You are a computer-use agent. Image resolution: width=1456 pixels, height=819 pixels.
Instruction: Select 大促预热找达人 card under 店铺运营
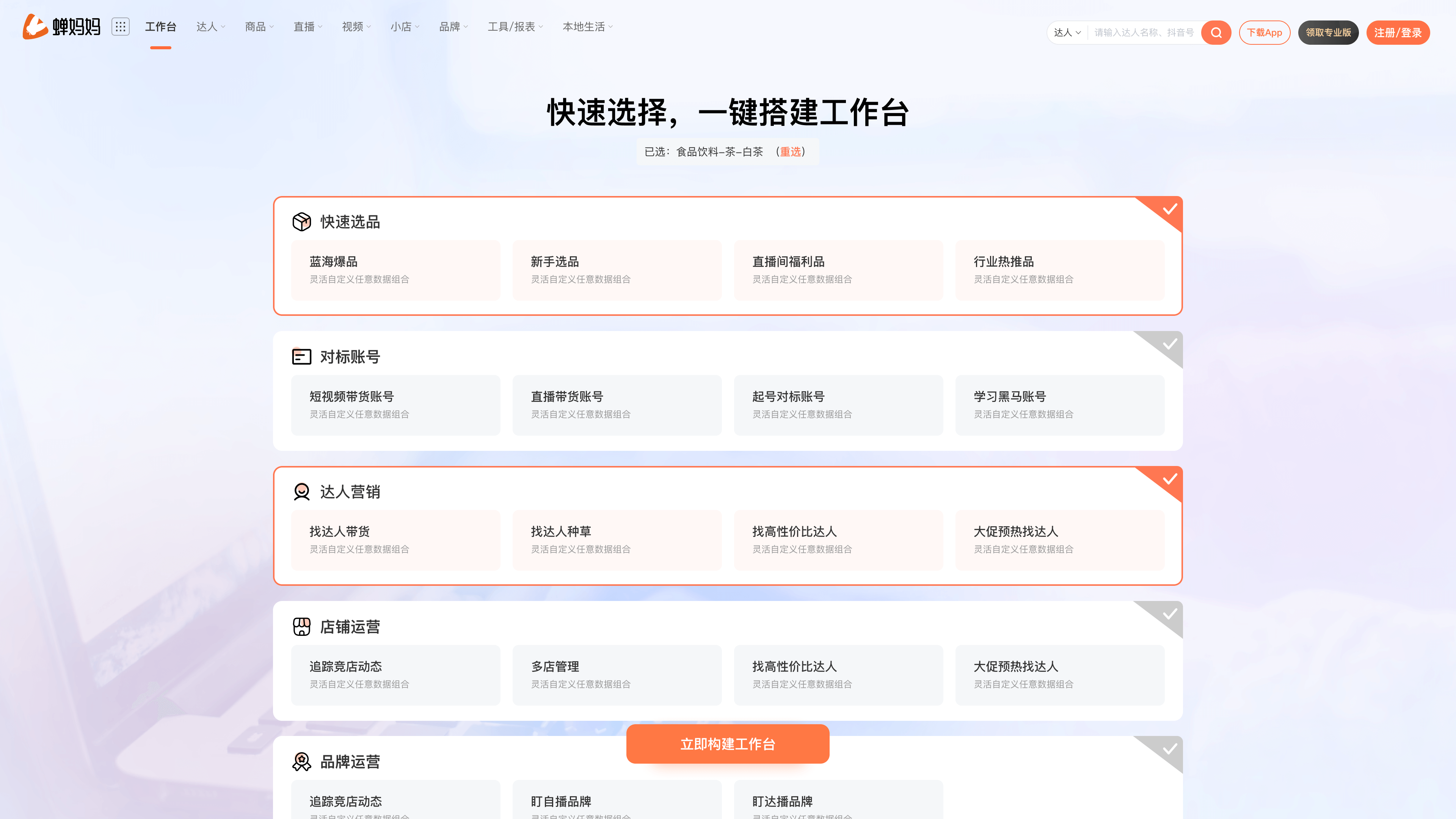(1060, 675)
